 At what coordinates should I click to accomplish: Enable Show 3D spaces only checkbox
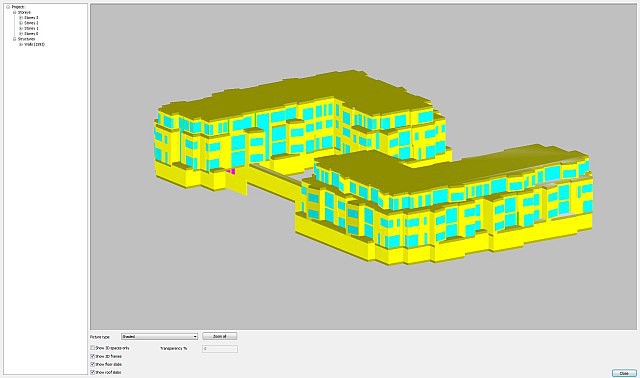[93, 348]
